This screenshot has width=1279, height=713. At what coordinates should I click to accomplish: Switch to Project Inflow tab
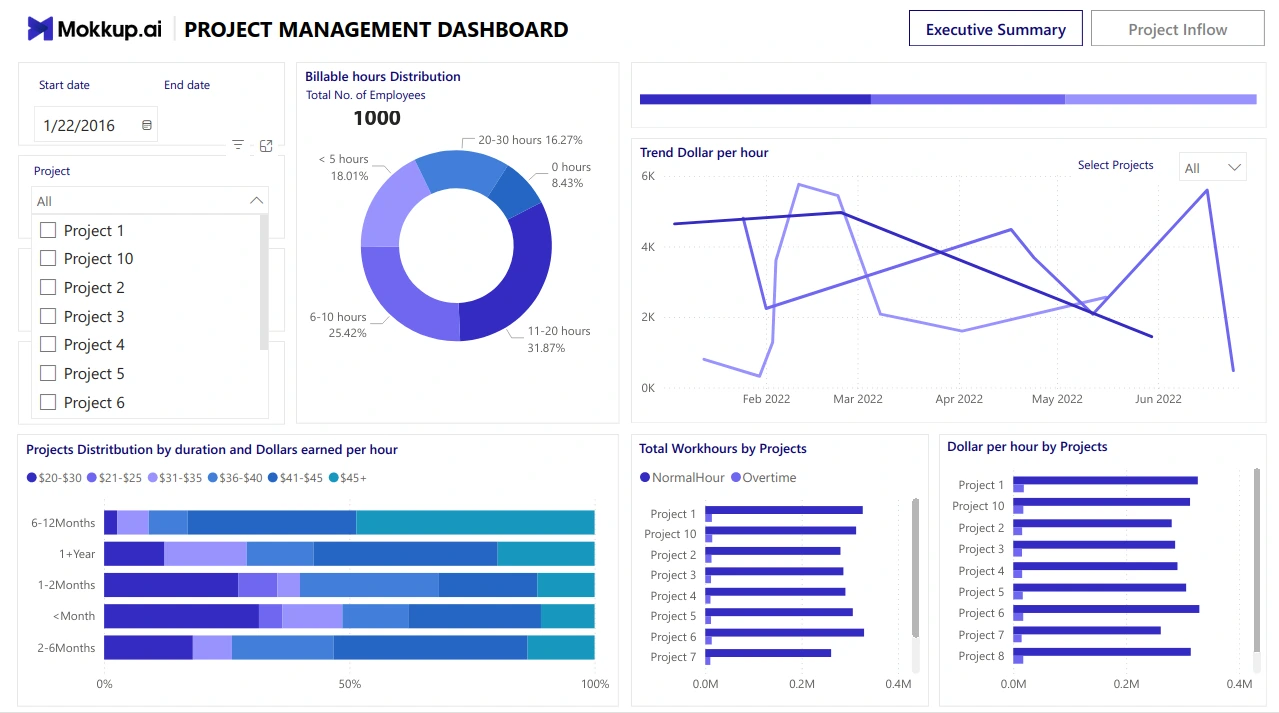tap(1177, 29)
